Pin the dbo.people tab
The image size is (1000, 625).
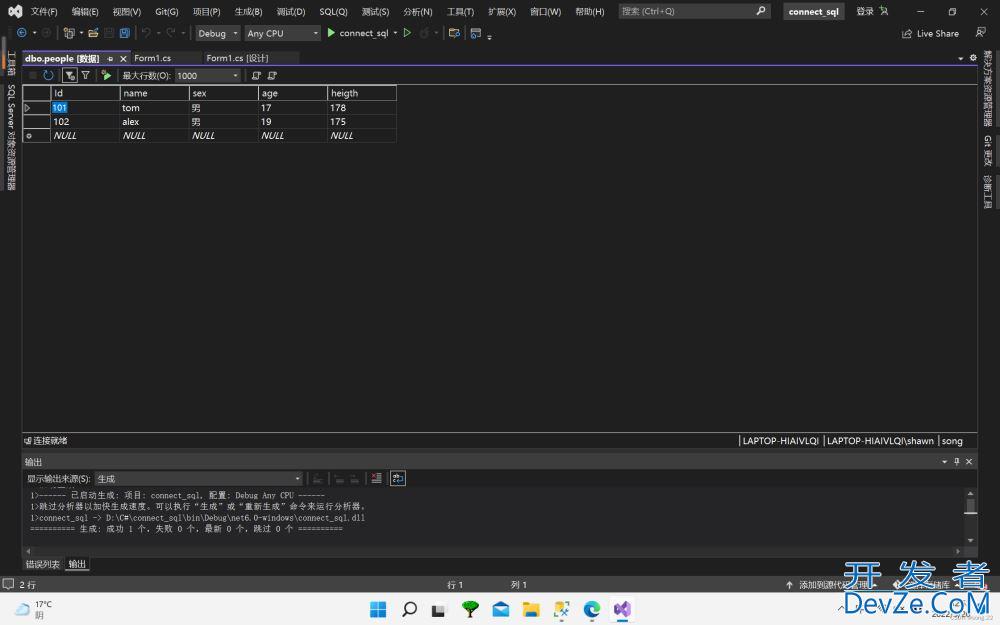coord(110,59)
